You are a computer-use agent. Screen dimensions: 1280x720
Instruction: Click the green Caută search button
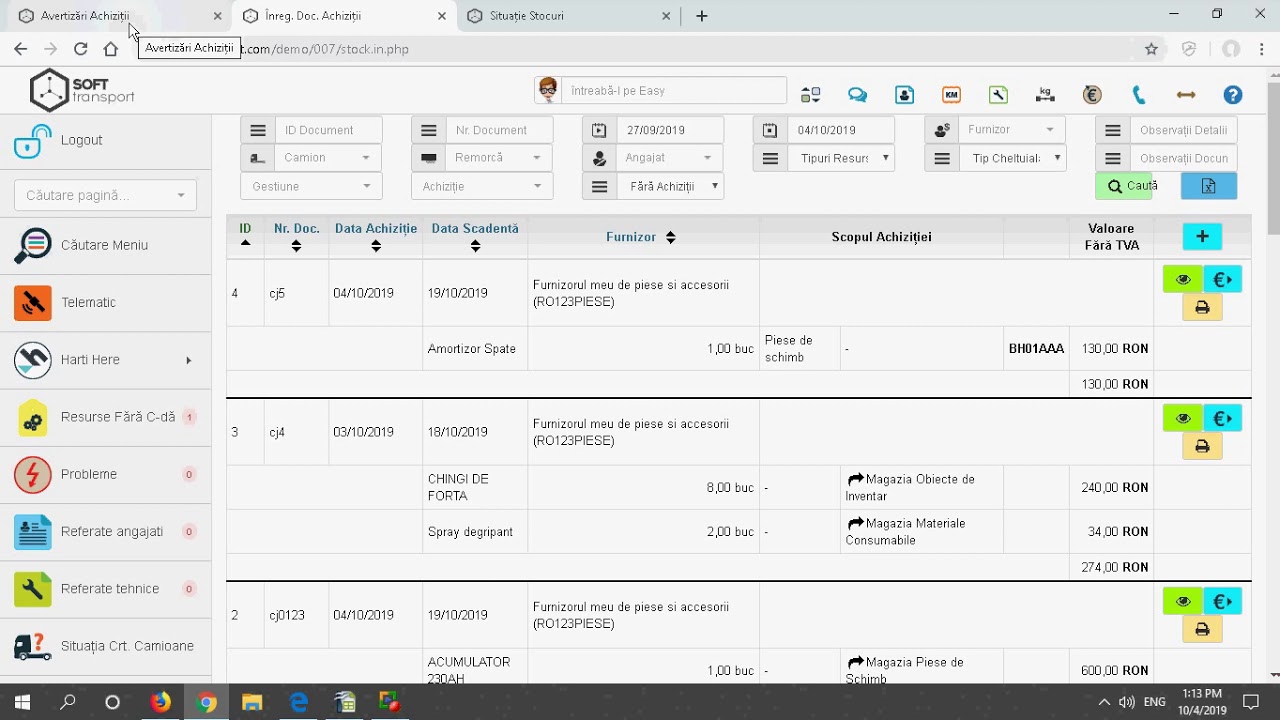pos(1124,186)
